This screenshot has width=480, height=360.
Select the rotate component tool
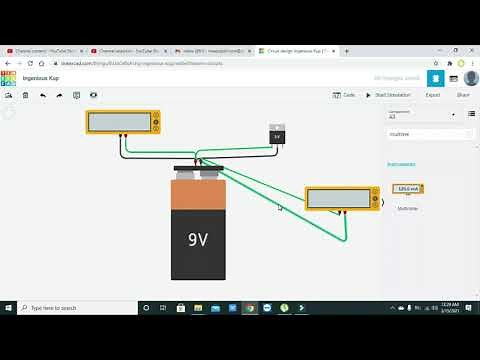coord(8,95)
